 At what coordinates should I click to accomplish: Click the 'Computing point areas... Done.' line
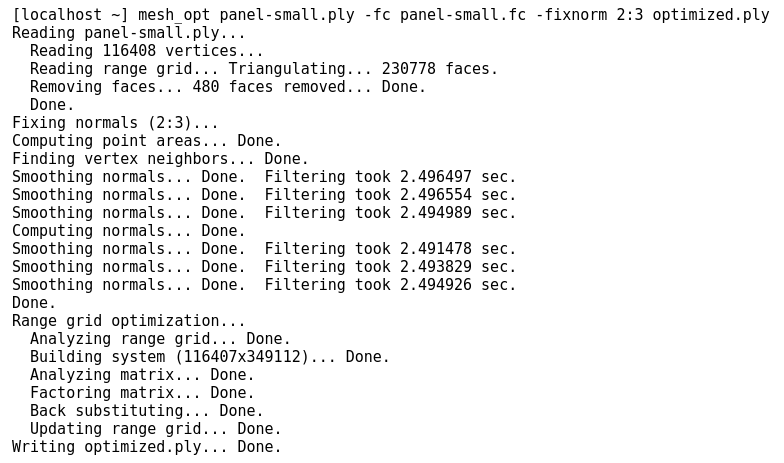146,141
